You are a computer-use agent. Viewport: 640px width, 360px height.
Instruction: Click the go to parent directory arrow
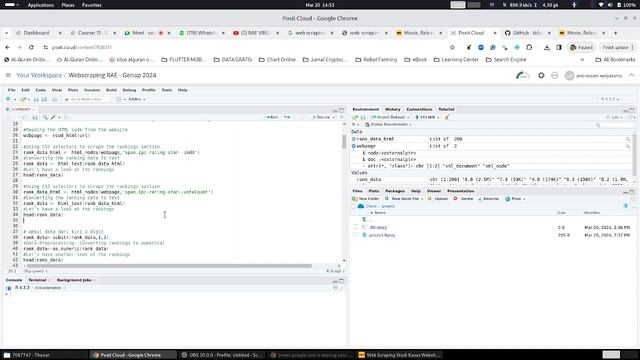[364, 220]
